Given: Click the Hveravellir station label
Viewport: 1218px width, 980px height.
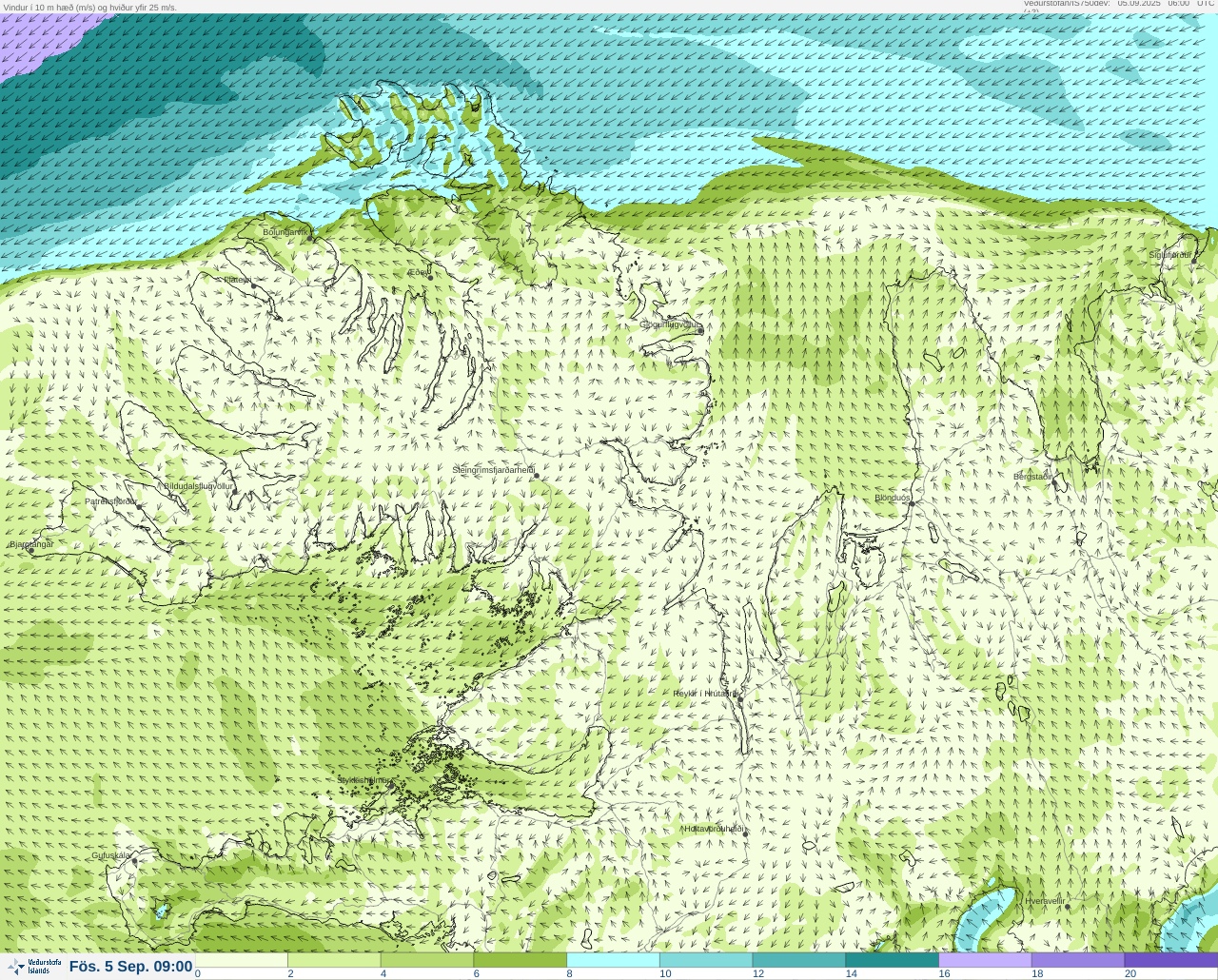Looking at the screenshot, I should 1045,901.
